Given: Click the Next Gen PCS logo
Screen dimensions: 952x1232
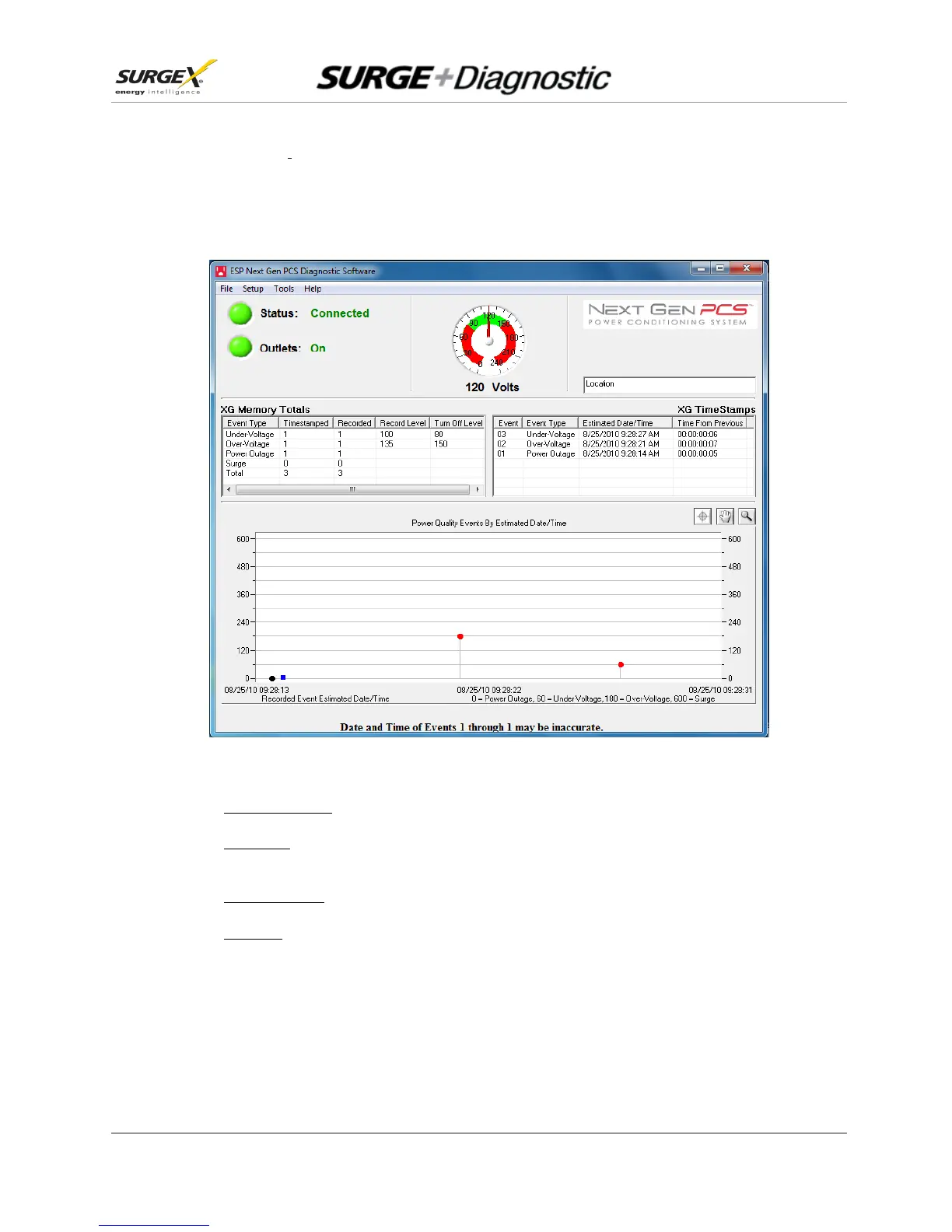Looking at the screenshot, I should (x=670, y=315).
